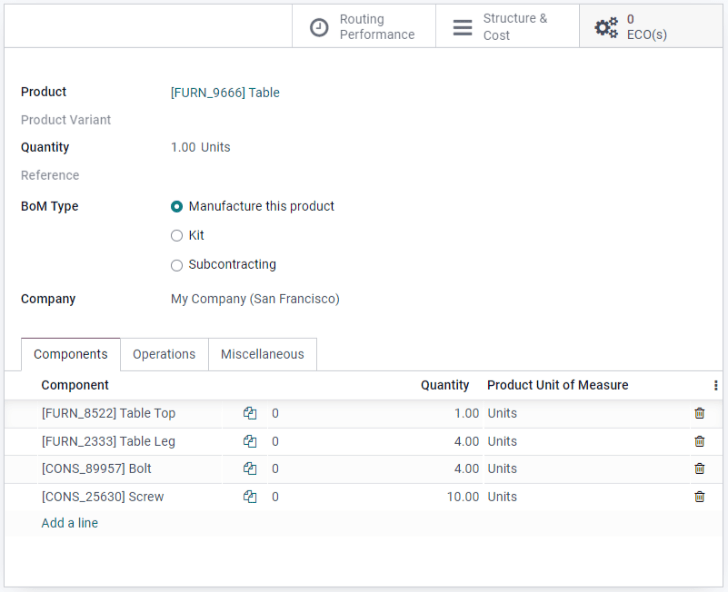Select Subcontracting BoM type

[177, 265]
